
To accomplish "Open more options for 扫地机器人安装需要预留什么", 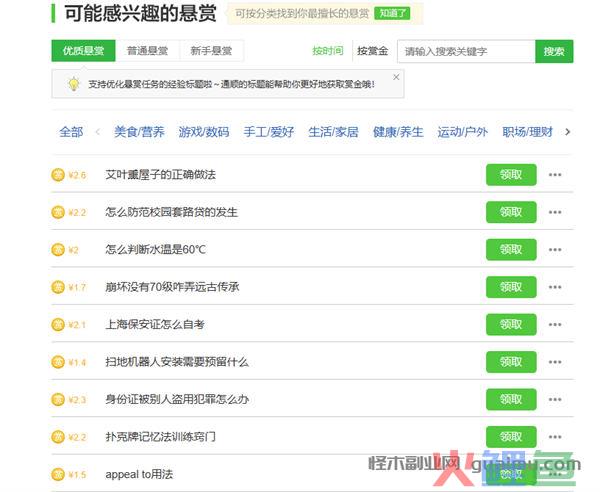I will pos(555,362).
